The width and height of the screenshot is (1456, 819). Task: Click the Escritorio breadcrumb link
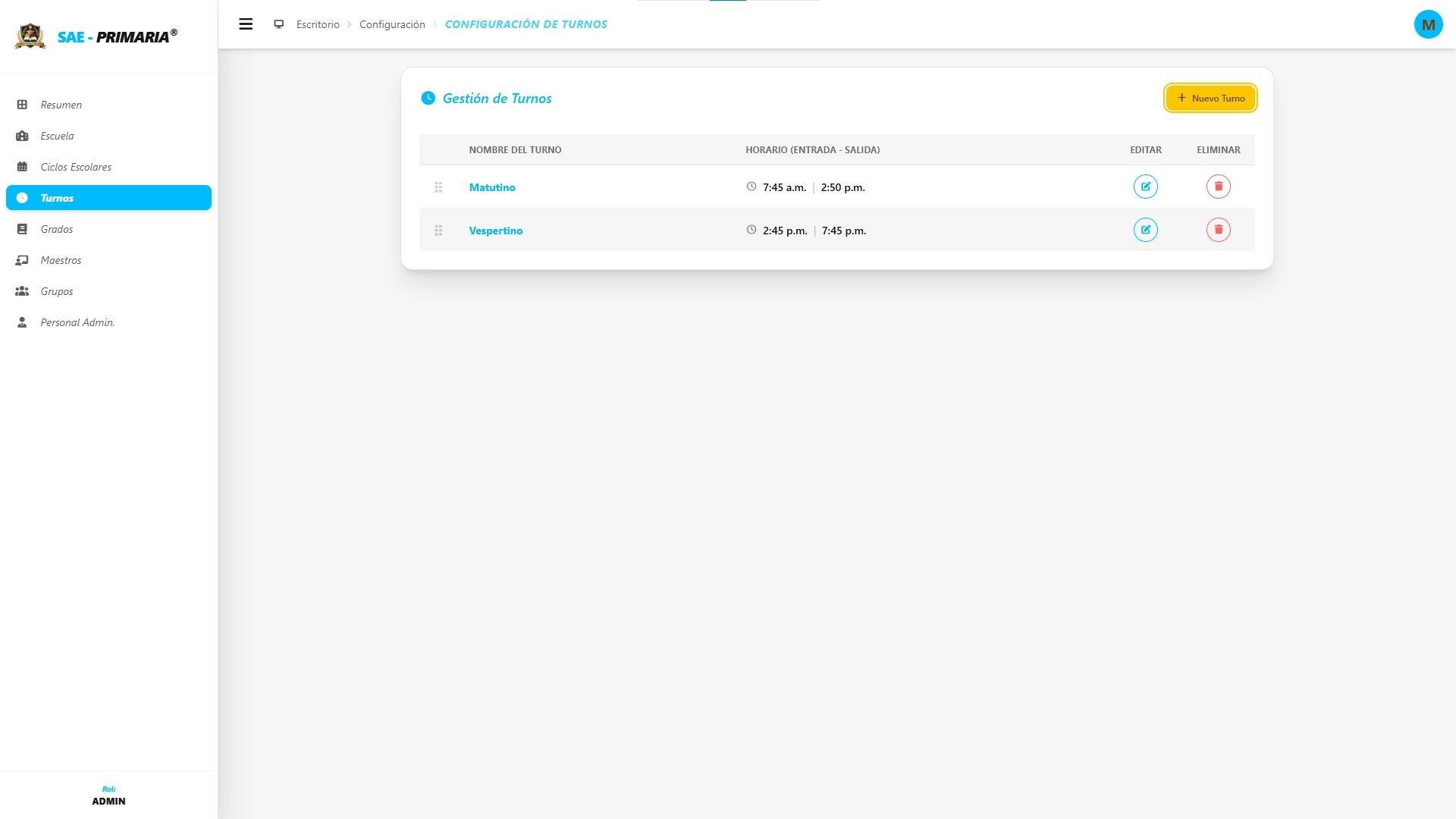318,24
